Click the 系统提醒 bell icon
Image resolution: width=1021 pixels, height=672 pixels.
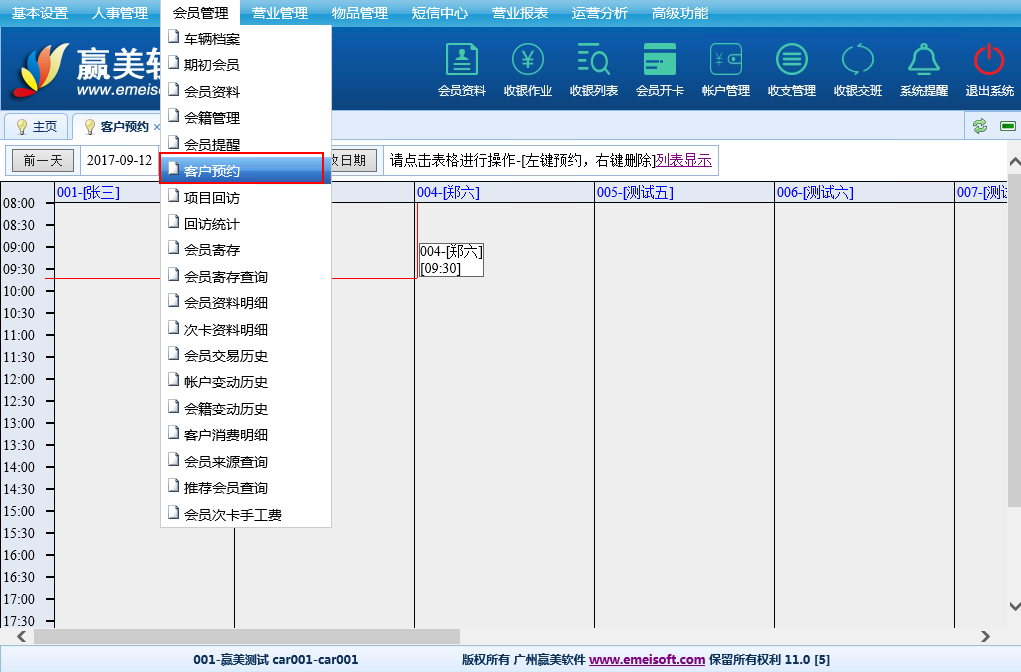click(924, 62)
